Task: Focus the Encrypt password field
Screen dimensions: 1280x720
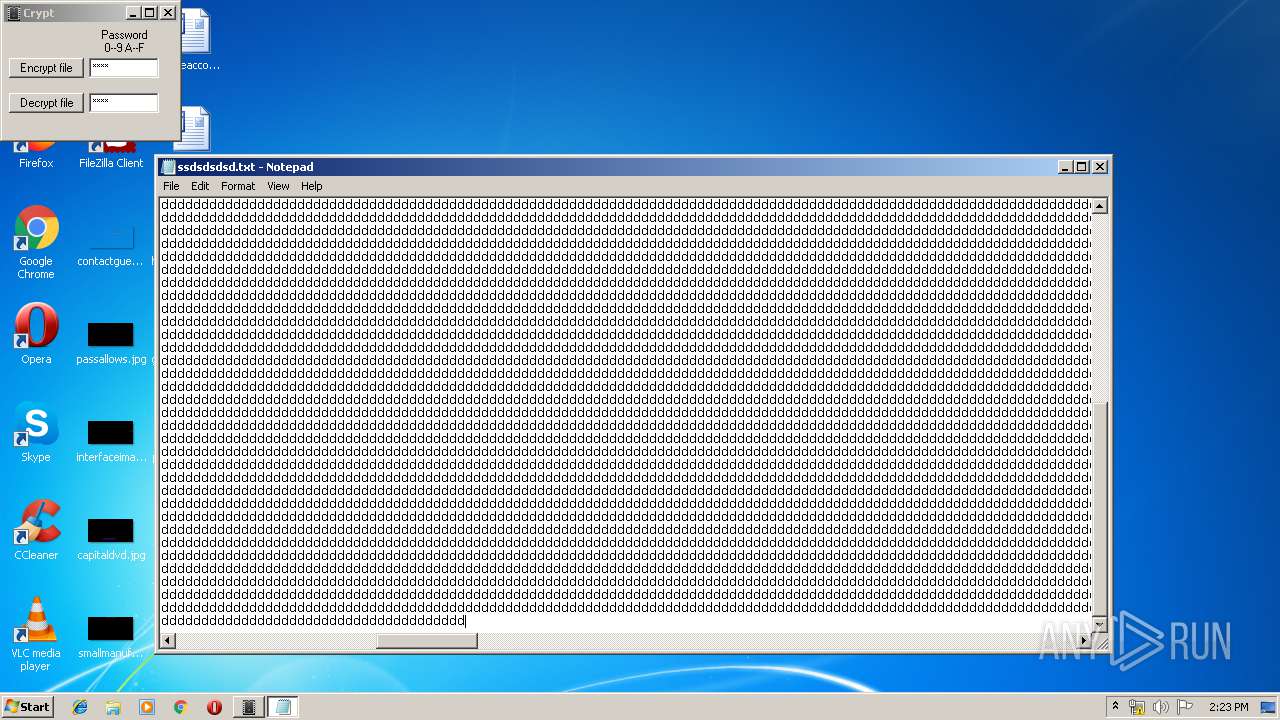Action: coord(124,68)
